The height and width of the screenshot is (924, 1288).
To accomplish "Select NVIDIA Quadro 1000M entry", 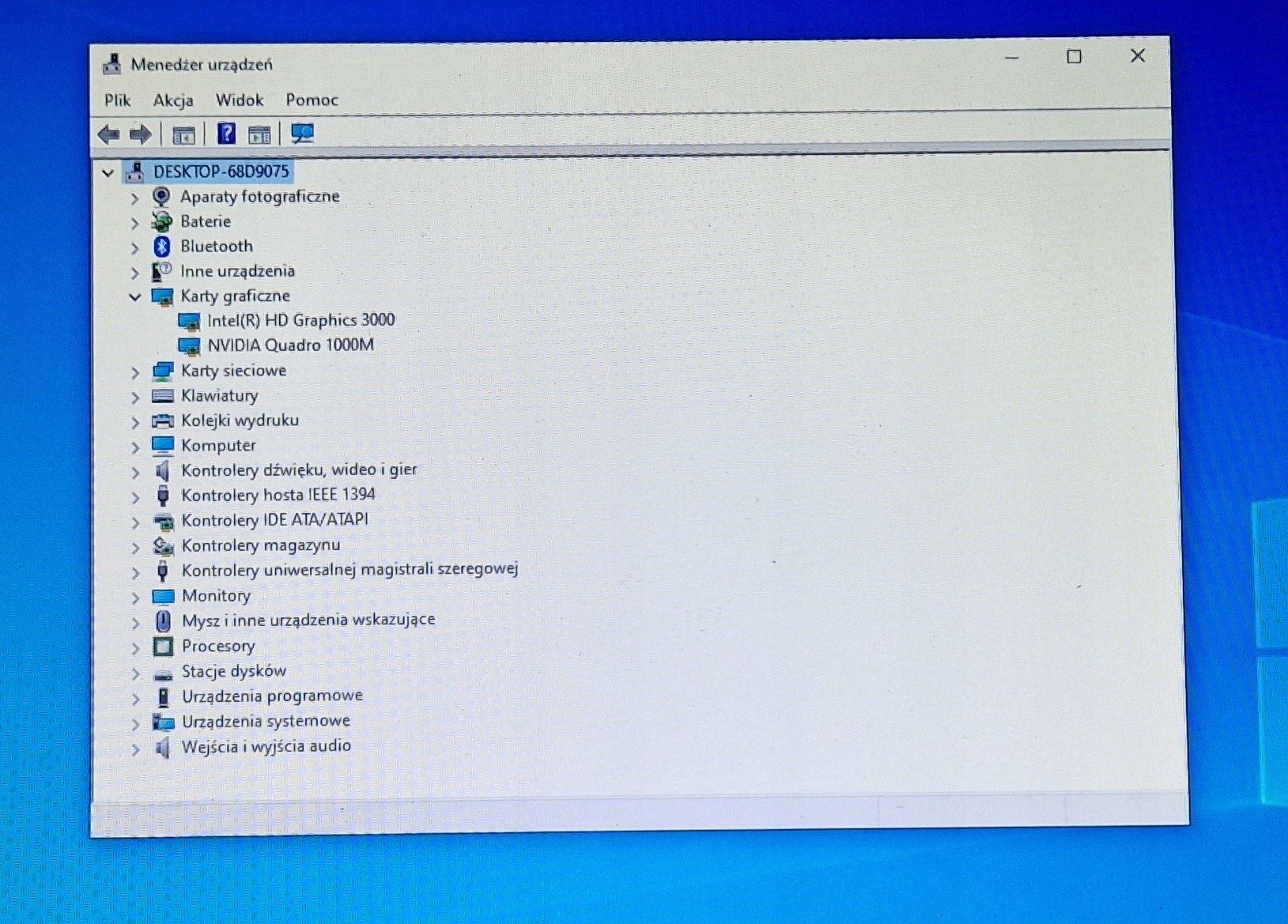I will pos(290,345).
